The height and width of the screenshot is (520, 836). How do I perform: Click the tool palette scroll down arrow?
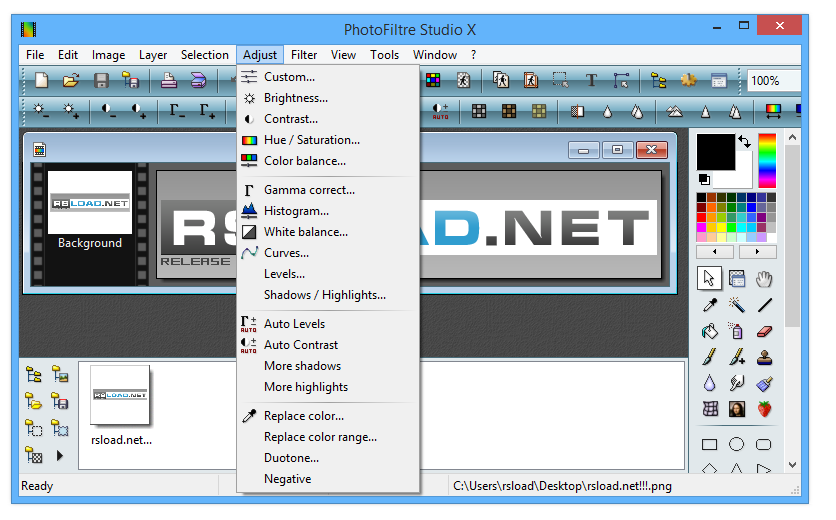792,465
